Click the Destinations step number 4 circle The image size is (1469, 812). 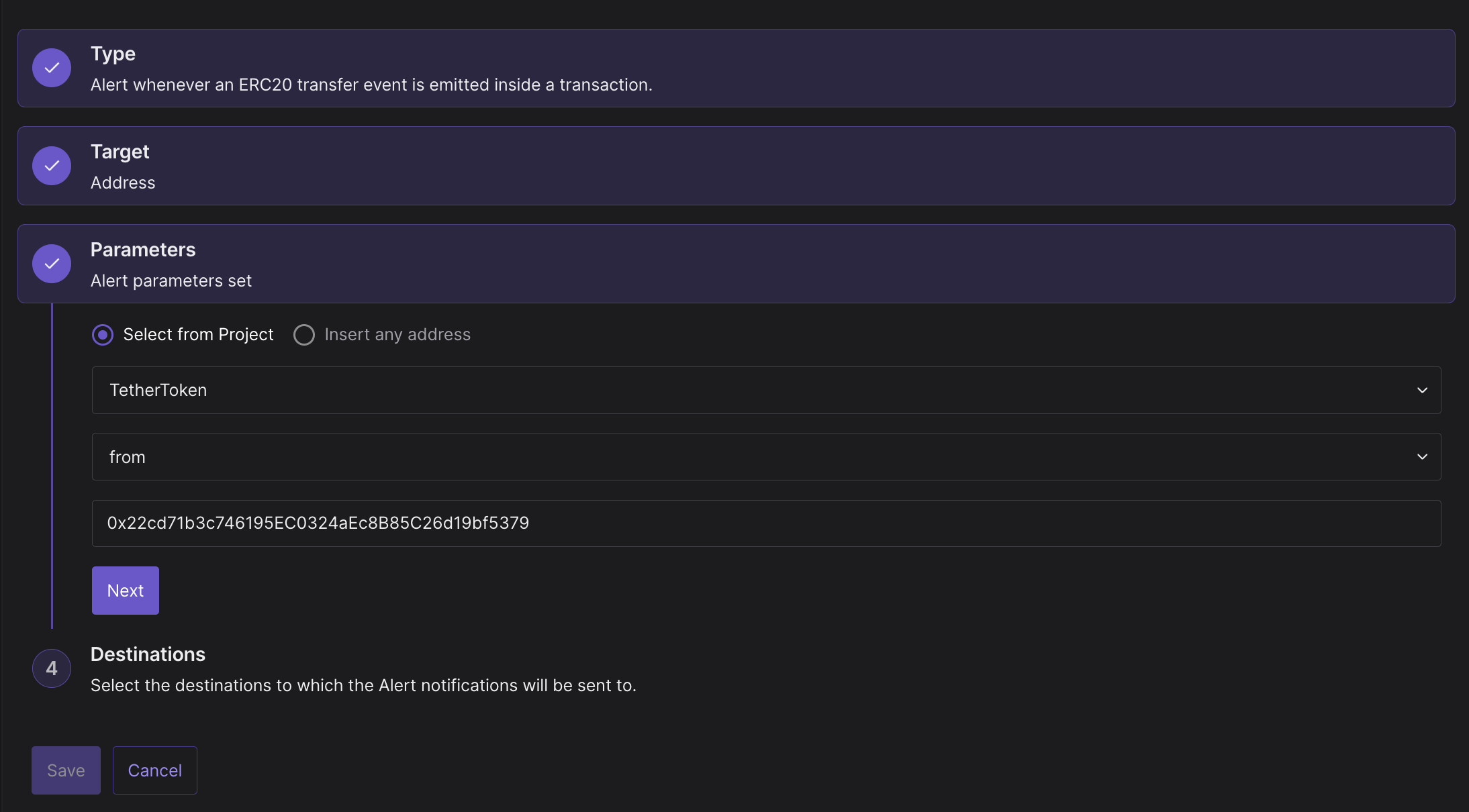(52, 668)
